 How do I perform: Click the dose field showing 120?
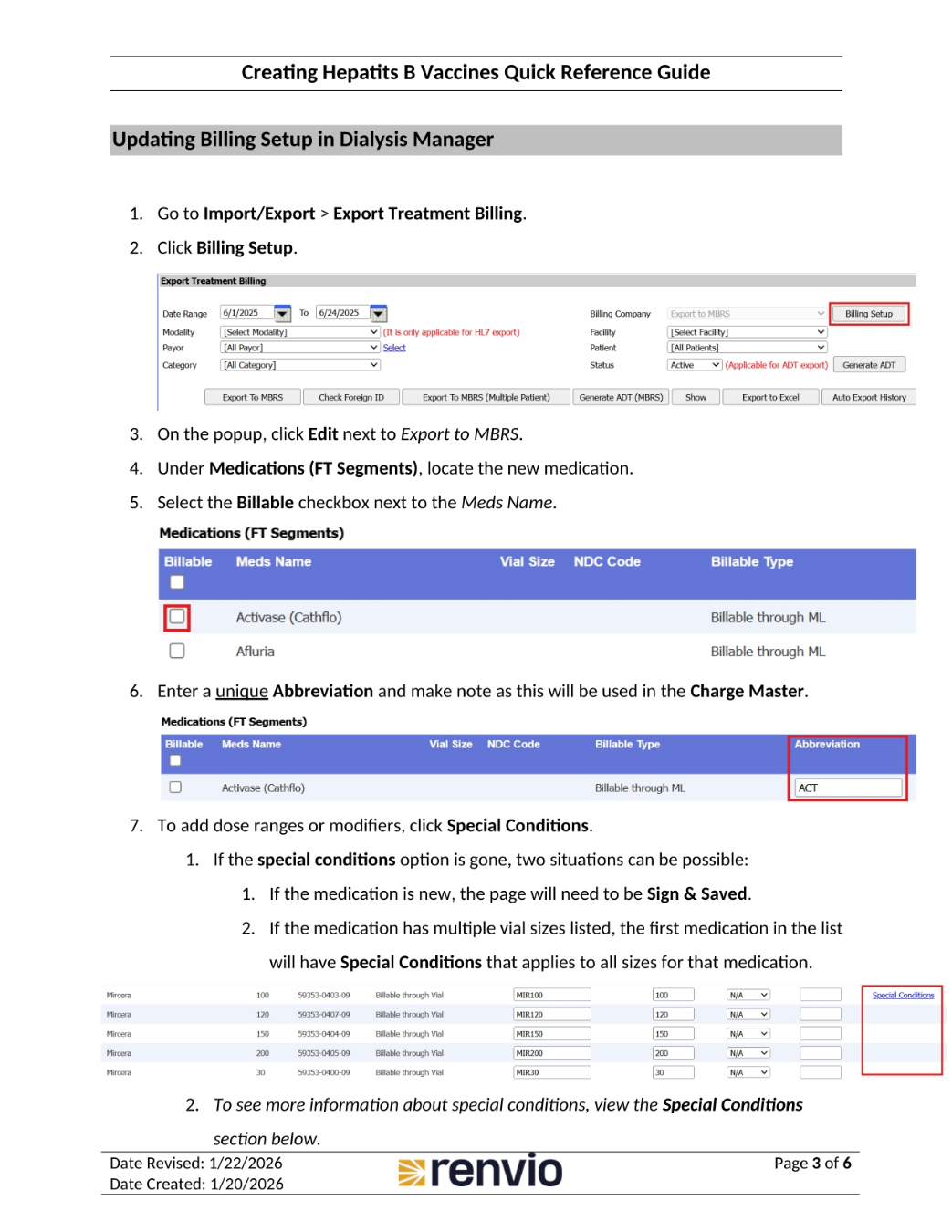[674, 1015]
